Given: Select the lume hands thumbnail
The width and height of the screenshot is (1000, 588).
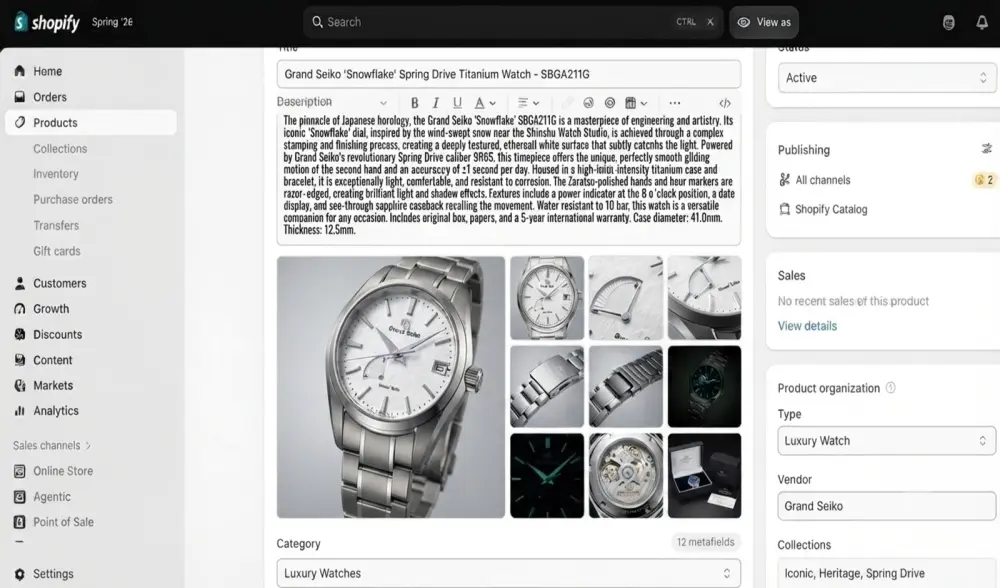Looking at the screenshot, I should tap(547, 476).
